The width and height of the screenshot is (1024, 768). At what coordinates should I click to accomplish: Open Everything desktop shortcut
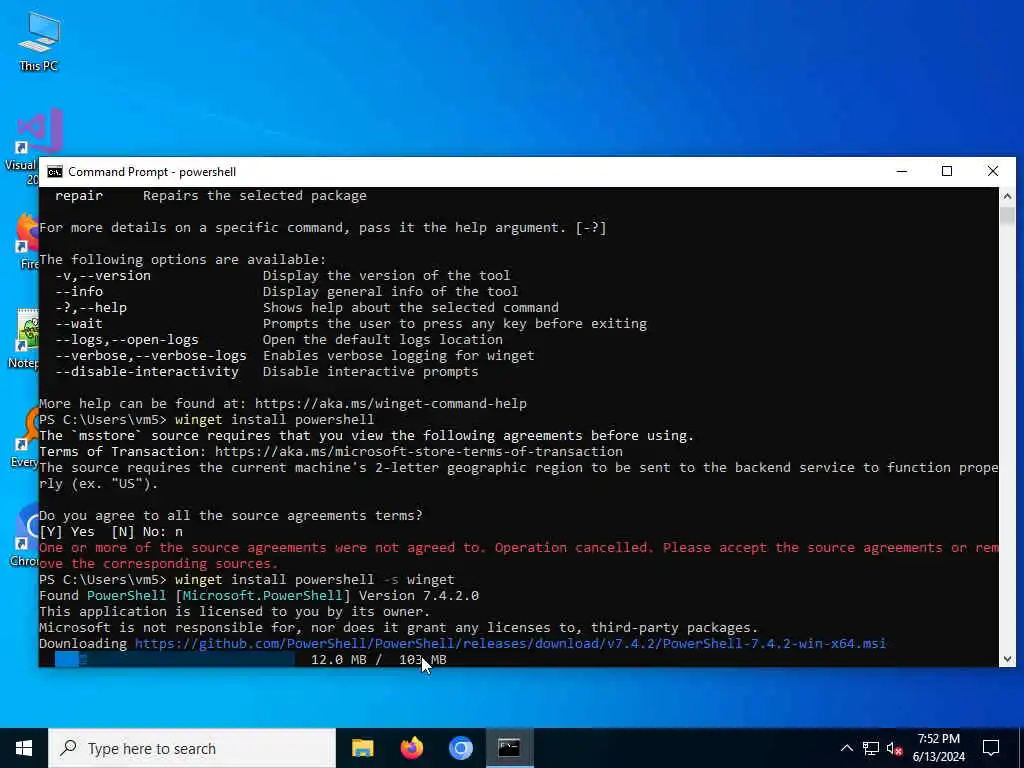click(25, 438)
